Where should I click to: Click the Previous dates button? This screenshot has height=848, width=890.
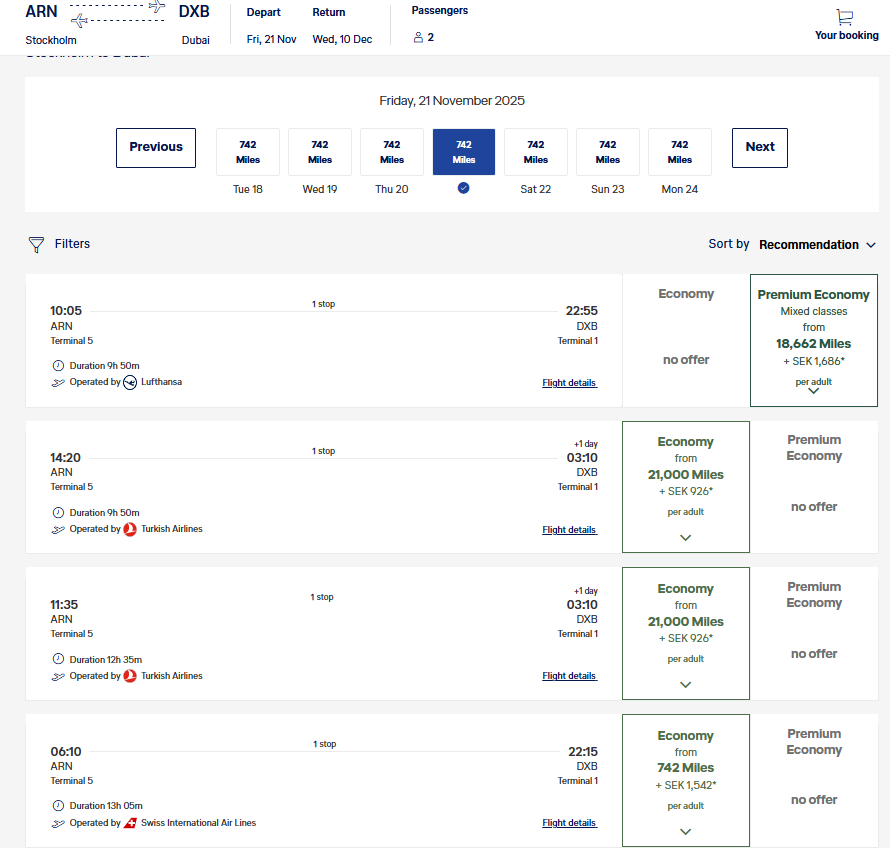pyautogui.click(x=156, y=148)
